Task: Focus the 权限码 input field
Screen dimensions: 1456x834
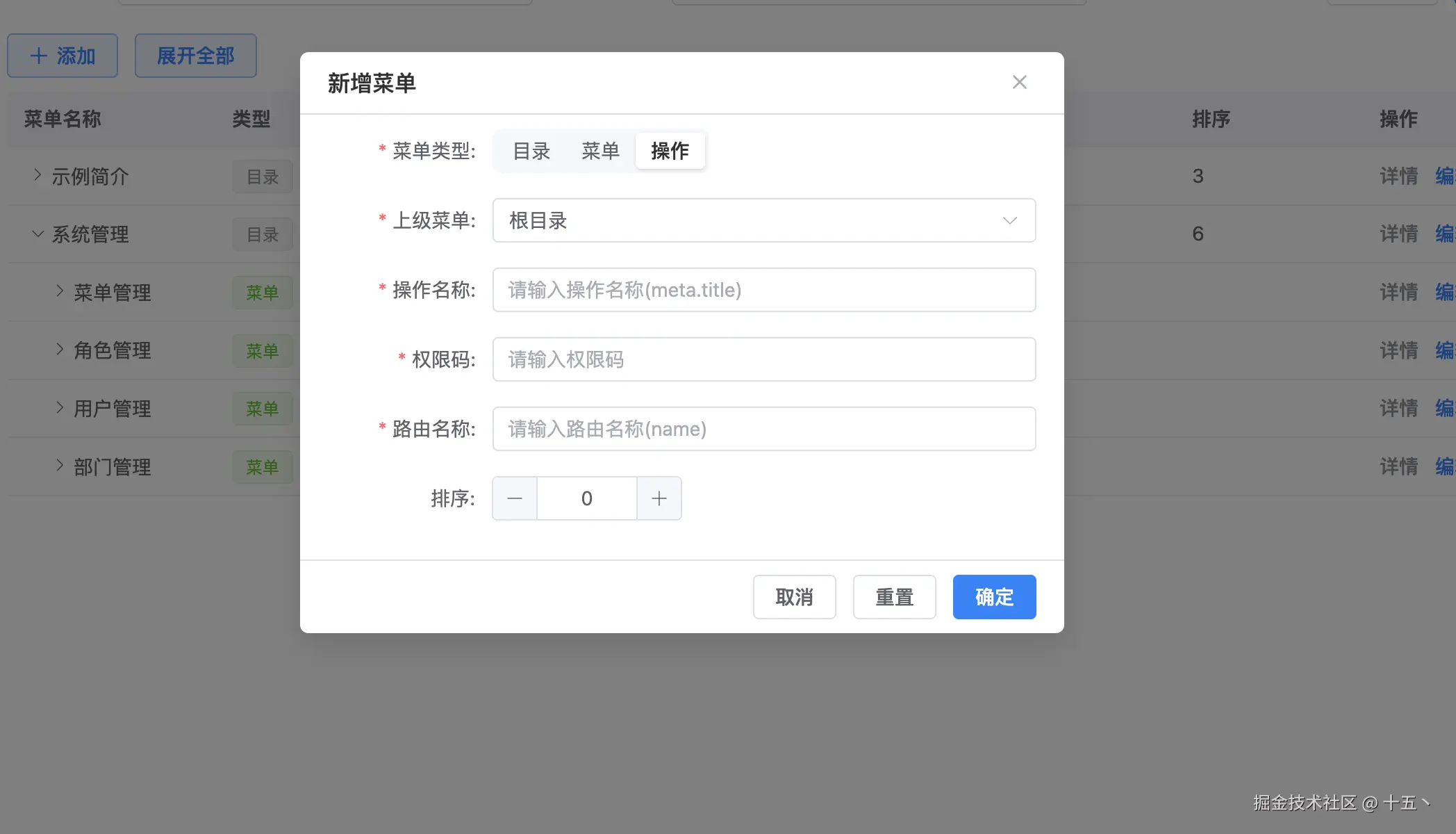Action: [x=763, y=359]
